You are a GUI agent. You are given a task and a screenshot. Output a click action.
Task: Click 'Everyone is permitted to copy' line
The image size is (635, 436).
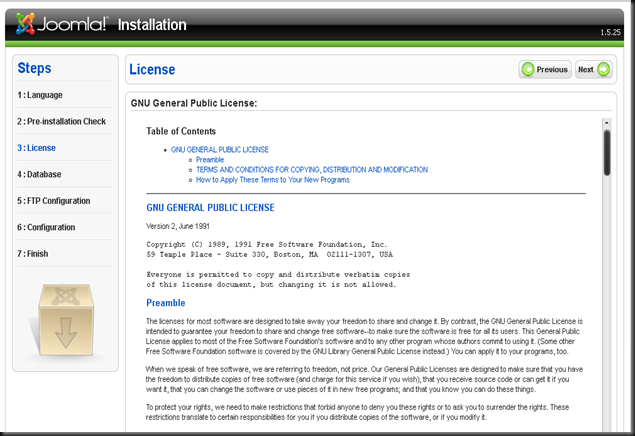tap(278, 274)
